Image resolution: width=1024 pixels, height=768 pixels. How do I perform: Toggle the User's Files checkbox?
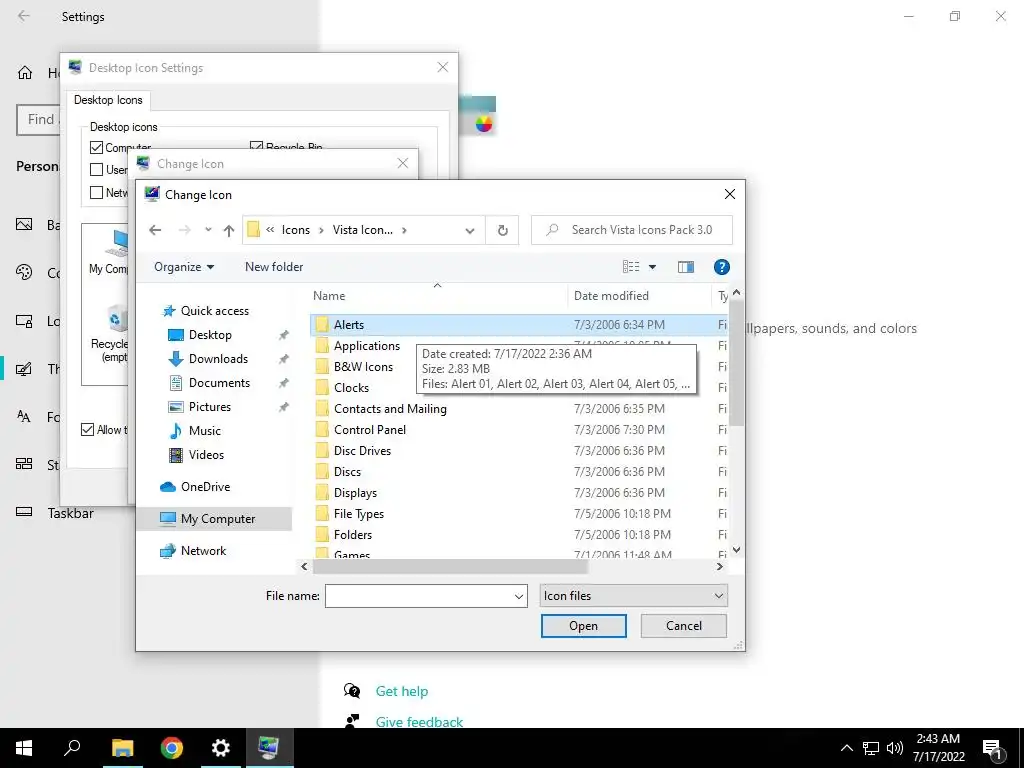[x=97, y=170]
